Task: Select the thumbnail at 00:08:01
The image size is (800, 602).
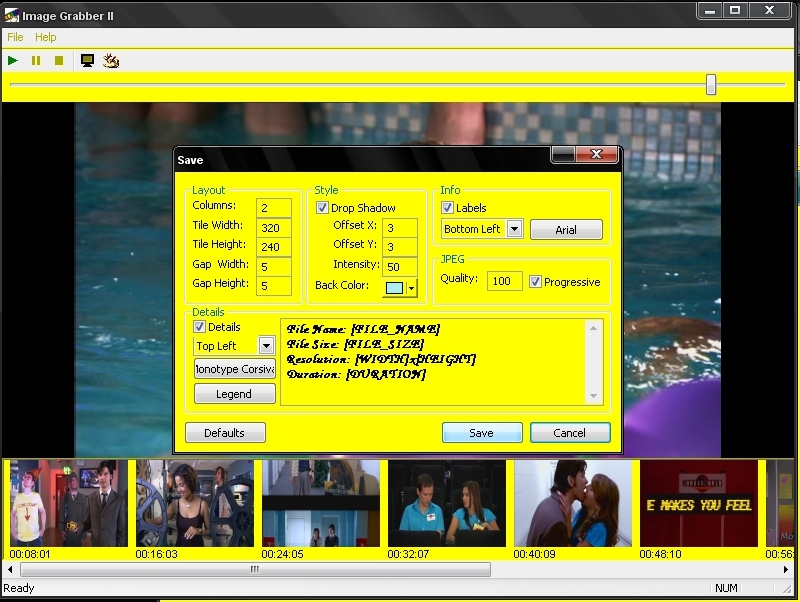Action: pyautogui.click(x=69, y=503)
